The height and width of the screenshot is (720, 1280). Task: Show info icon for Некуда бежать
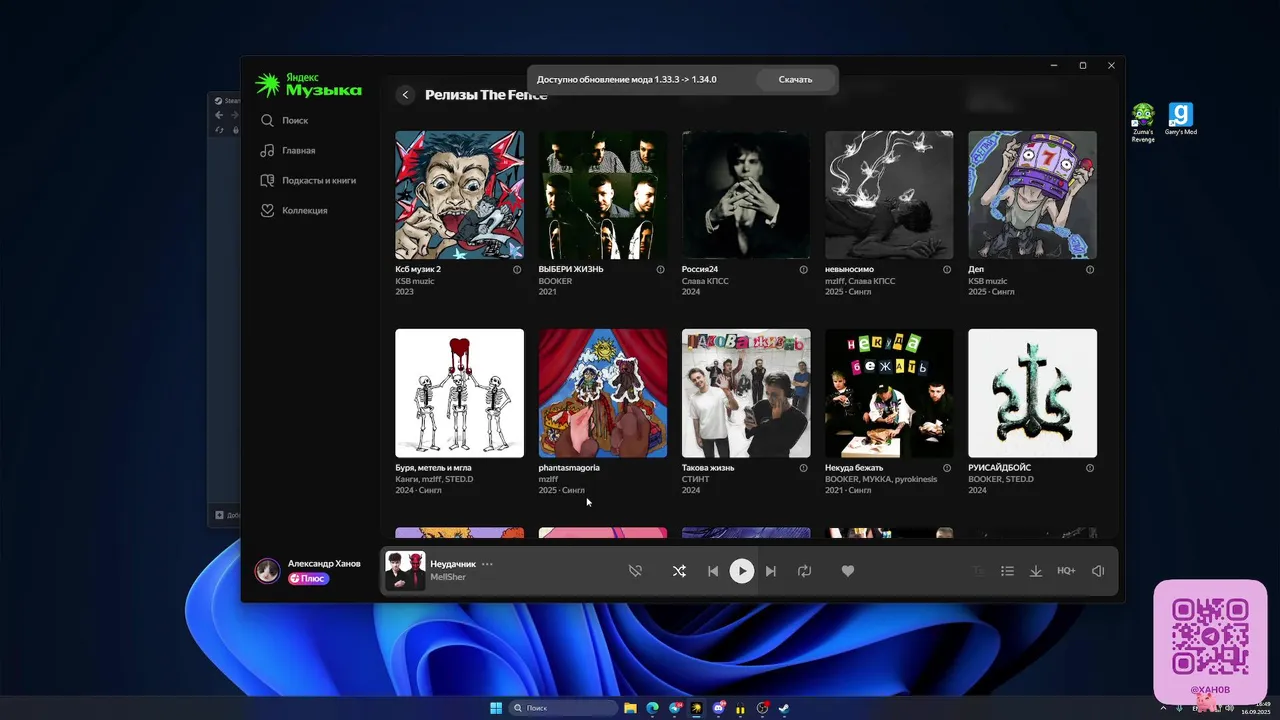[x=946, y=467]
